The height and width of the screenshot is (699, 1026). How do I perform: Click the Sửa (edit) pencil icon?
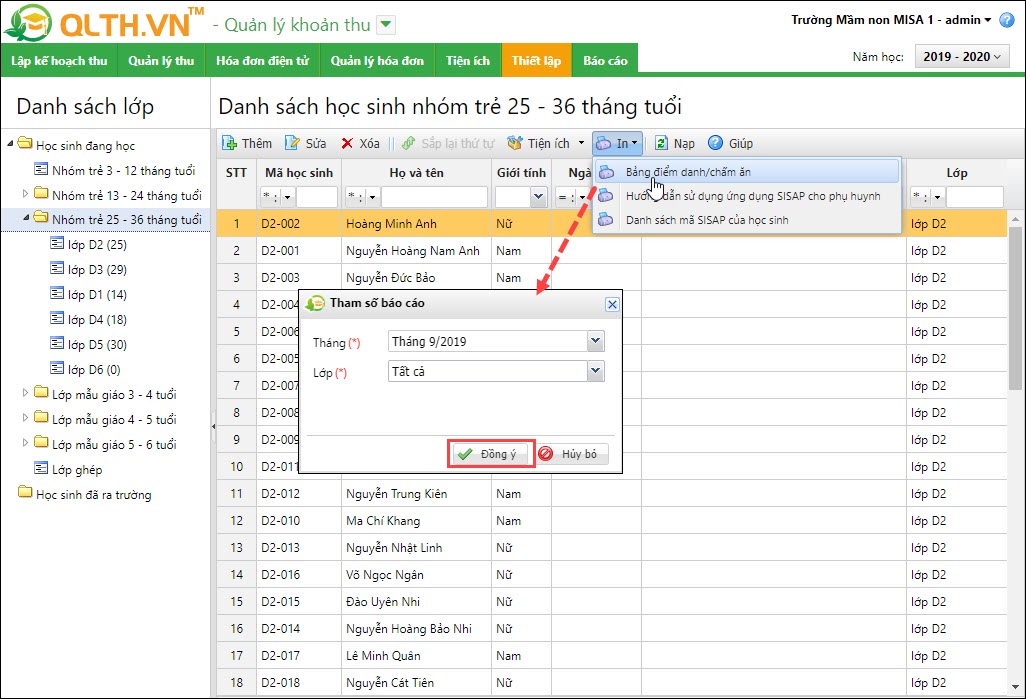tap(292, 144)
